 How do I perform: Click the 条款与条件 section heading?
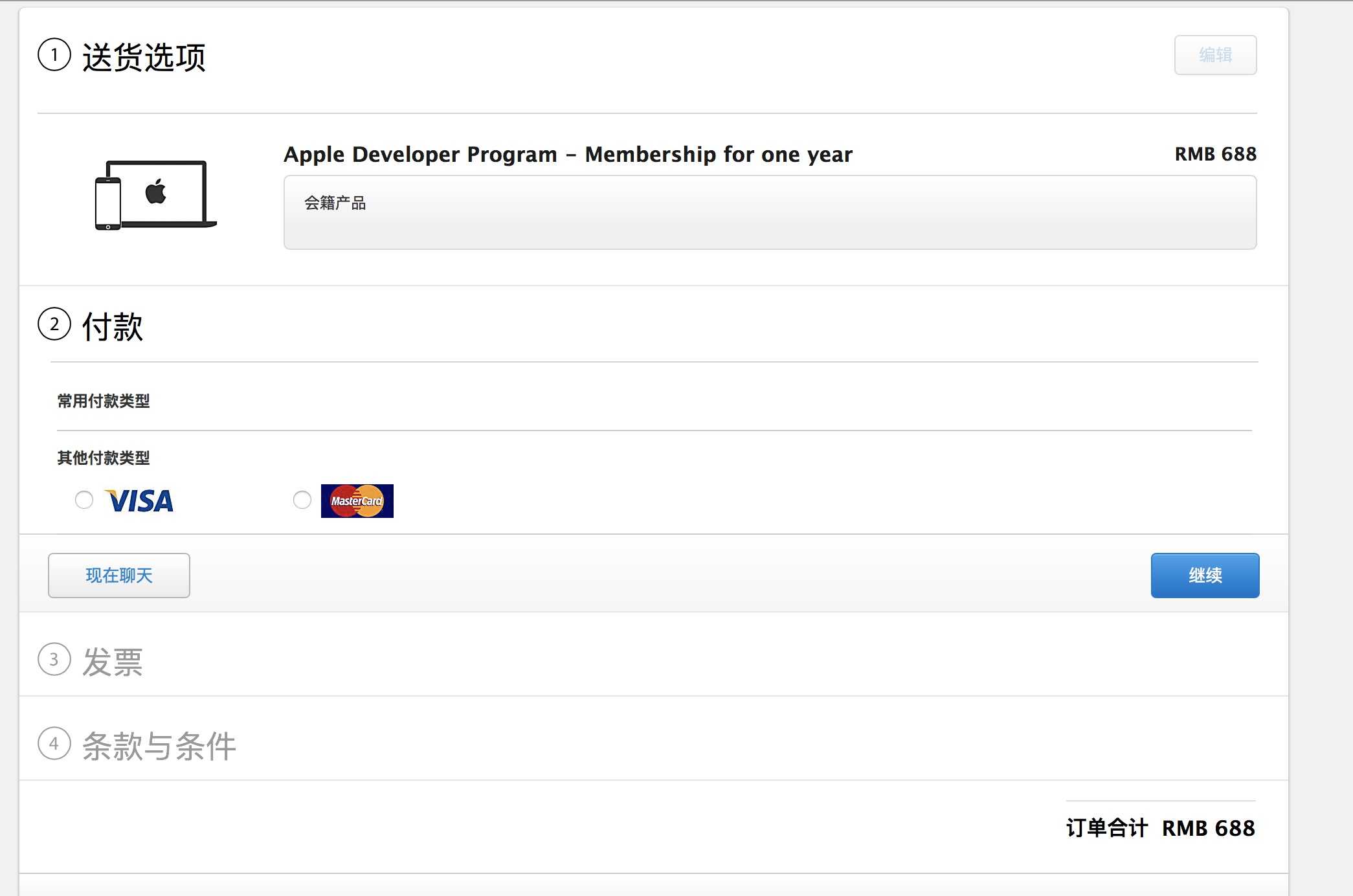[x=159, y=746]
